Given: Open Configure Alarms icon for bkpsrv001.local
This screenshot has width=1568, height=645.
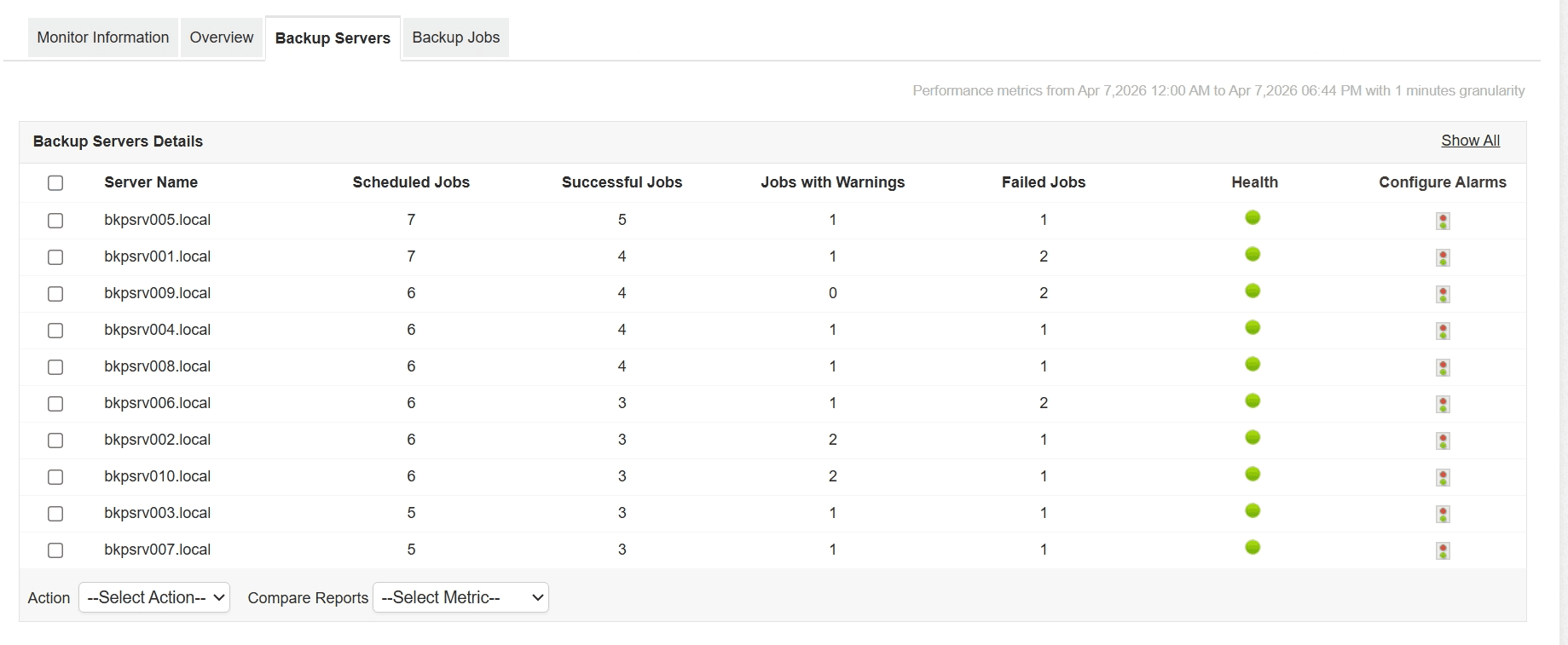Looking at the screenshot, I should point(1443,258).
